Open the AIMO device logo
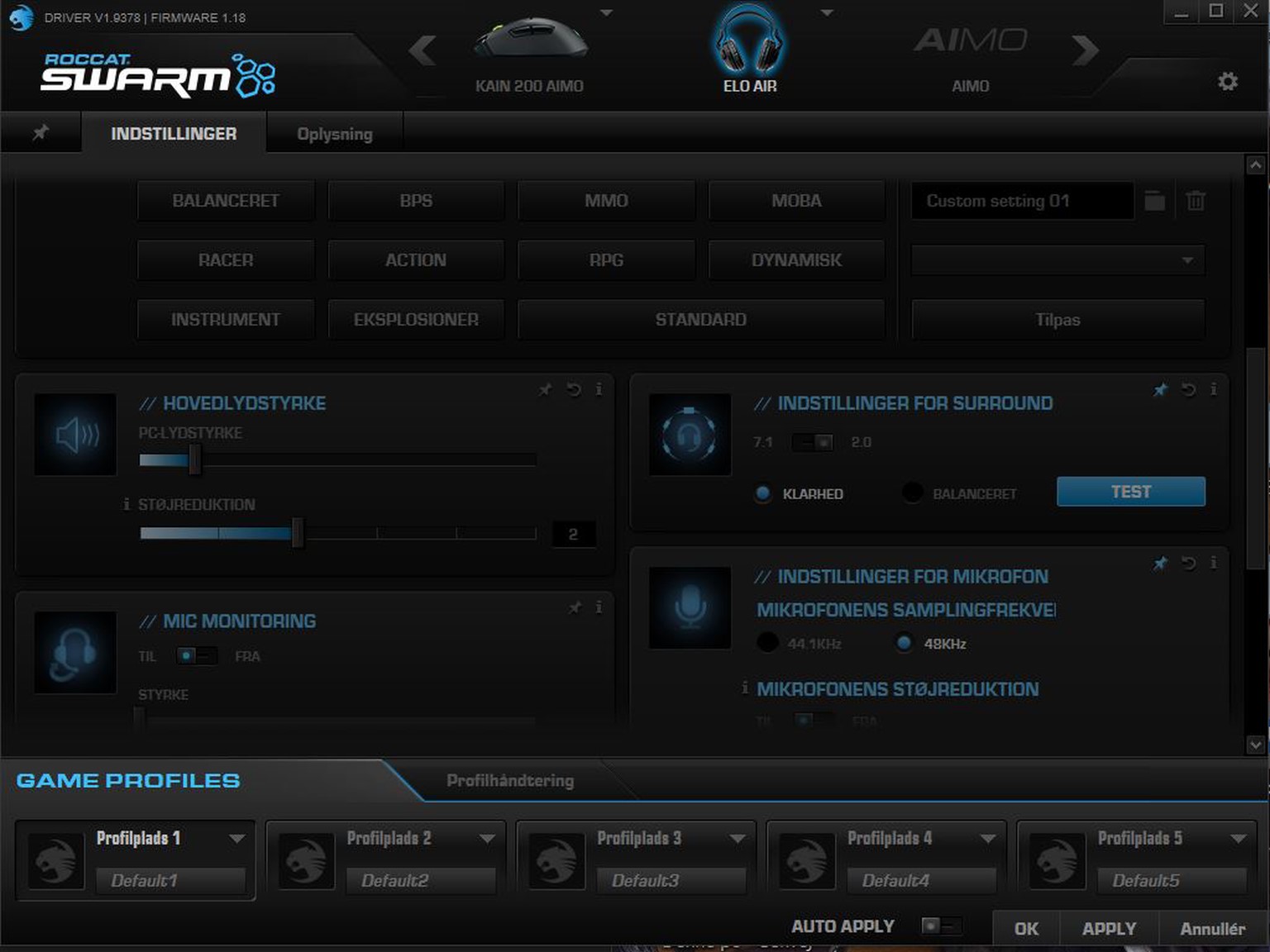 pyautogui.click(x=971, y=39)
